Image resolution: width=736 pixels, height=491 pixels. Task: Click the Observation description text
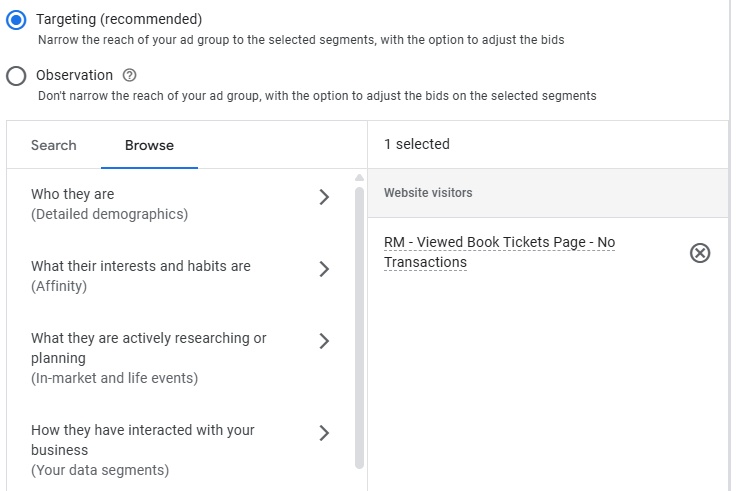317,96
